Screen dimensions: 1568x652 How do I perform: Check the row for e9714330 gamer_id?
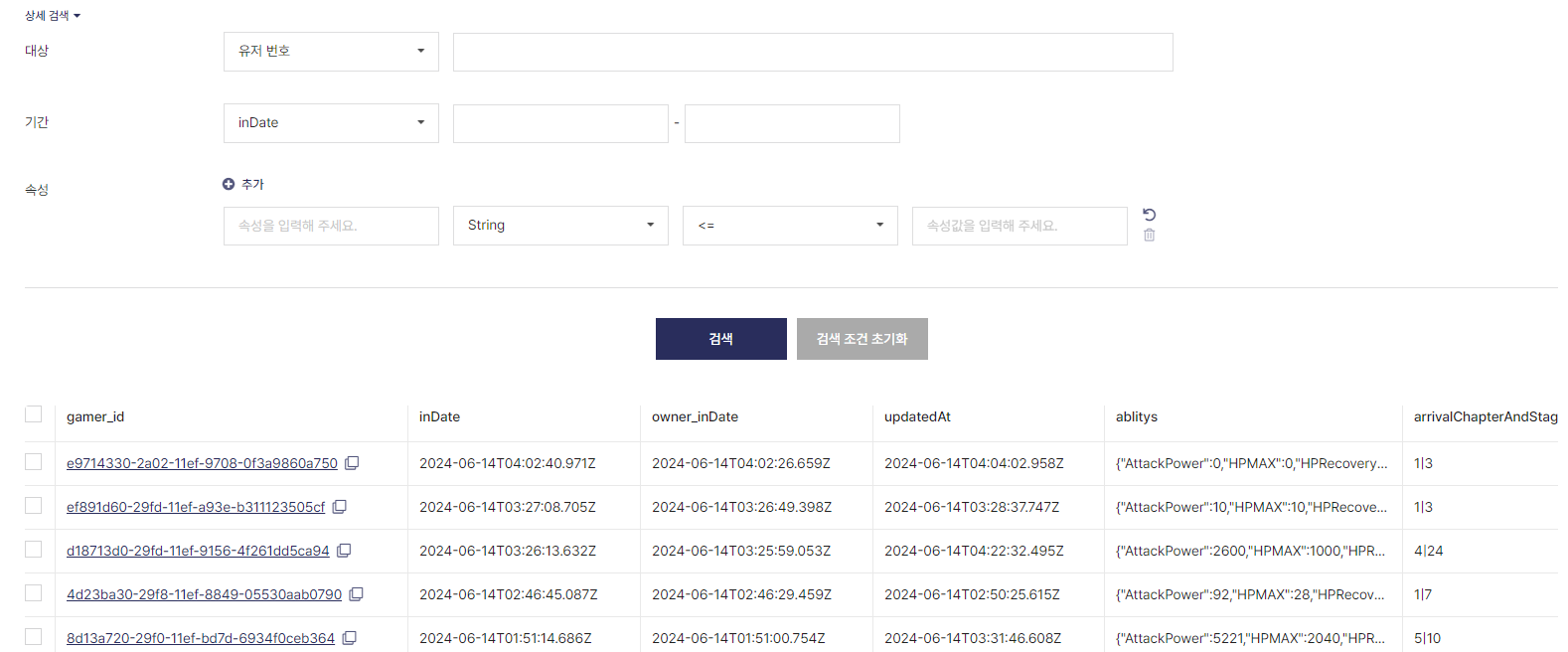click(34, 462)
